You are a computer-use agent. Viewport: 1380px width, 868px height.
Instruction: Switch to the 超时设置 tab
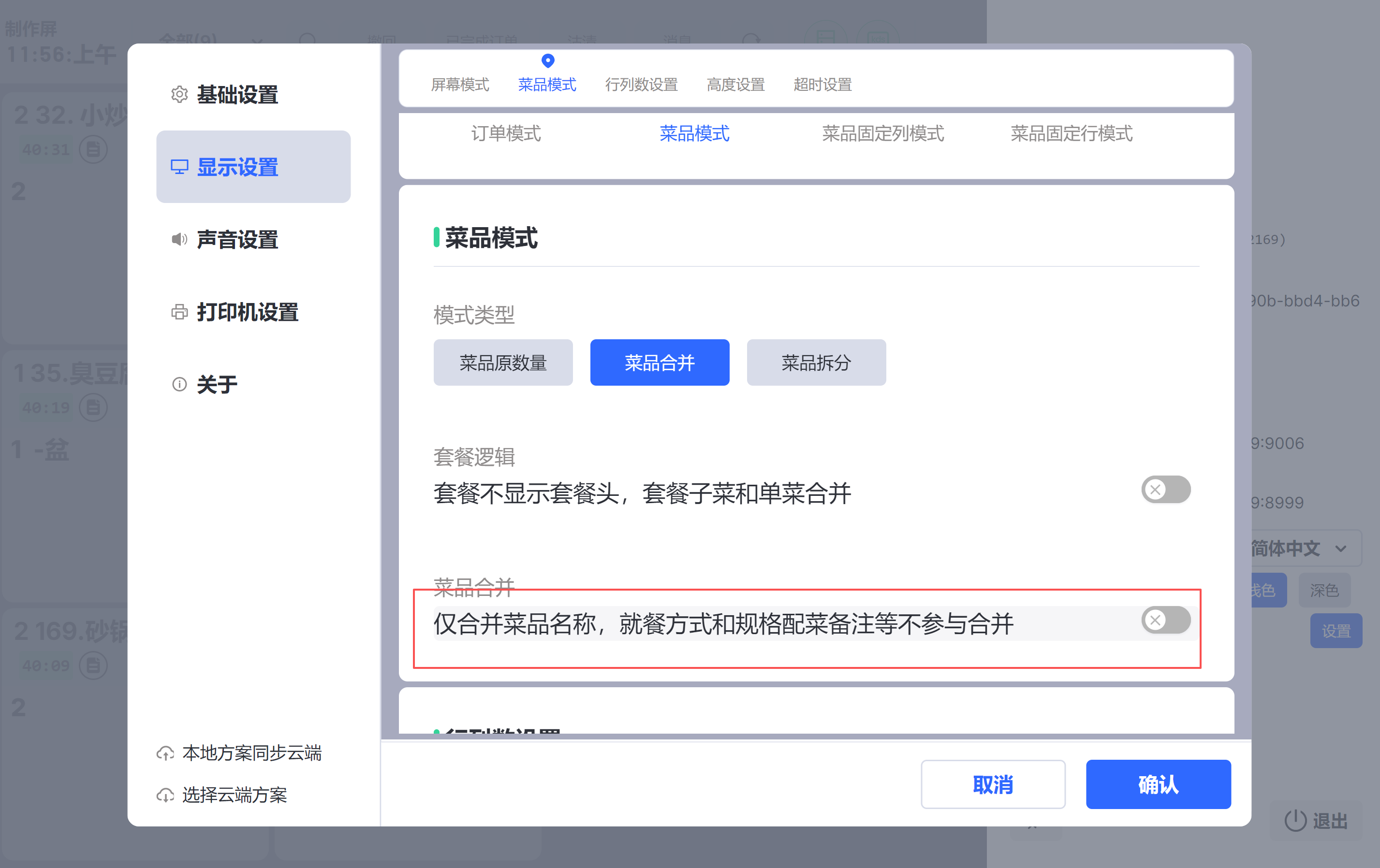(x=822, y=85)
